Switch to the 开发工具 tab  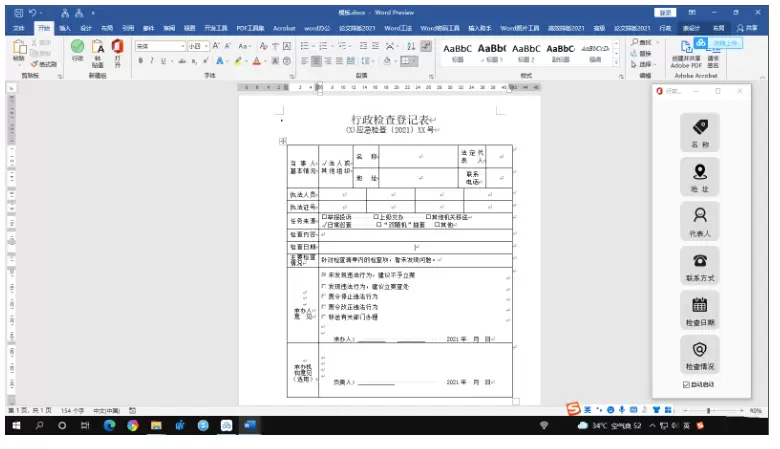click(216, 28)
